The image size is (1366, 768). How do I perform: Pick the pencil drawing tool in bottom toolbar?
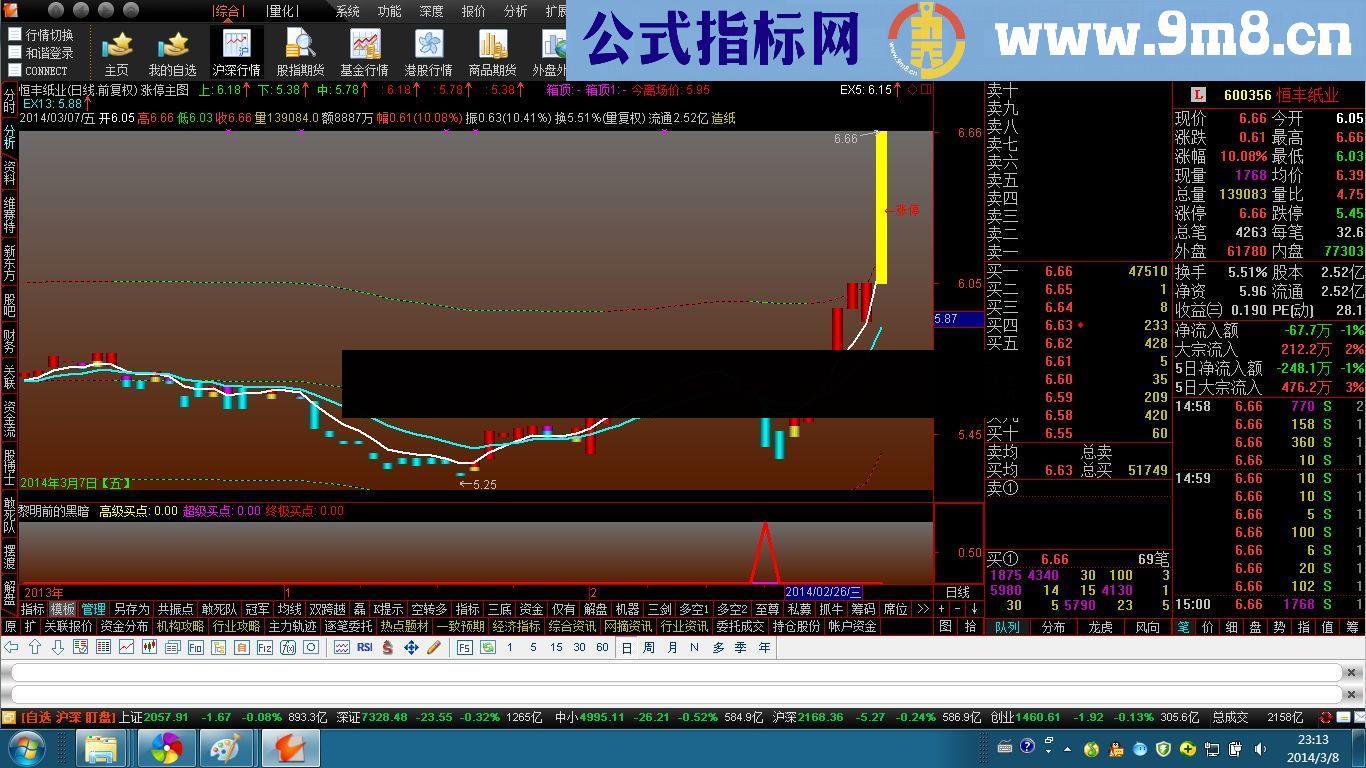(433, 648)
